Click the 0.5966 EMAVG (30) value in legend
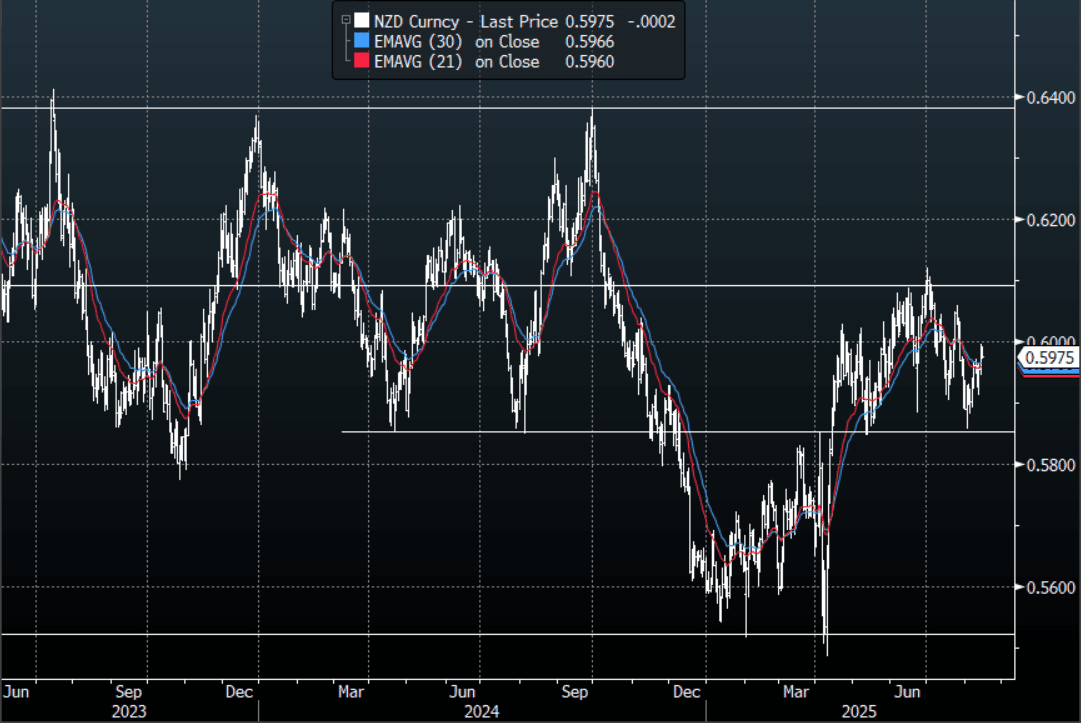 [x=589, y=41]
